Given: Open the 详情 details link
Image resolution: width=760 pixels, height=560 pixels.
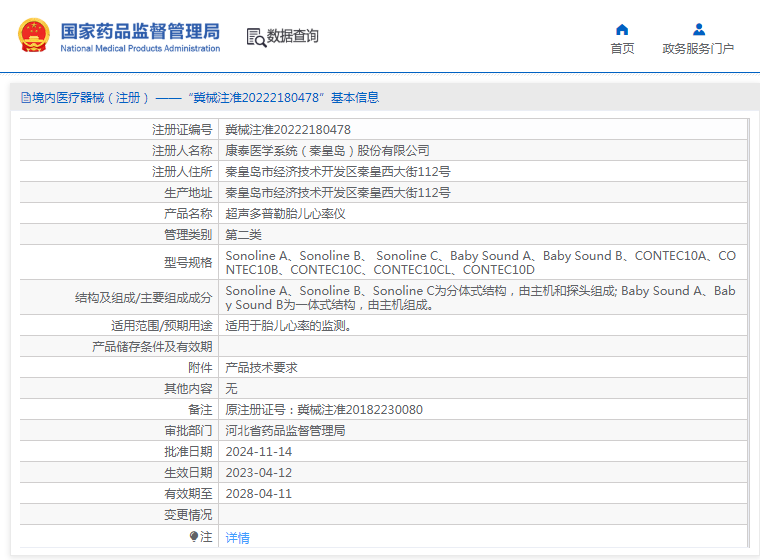Looking at the screenshot, I should (x=238, y=538).
